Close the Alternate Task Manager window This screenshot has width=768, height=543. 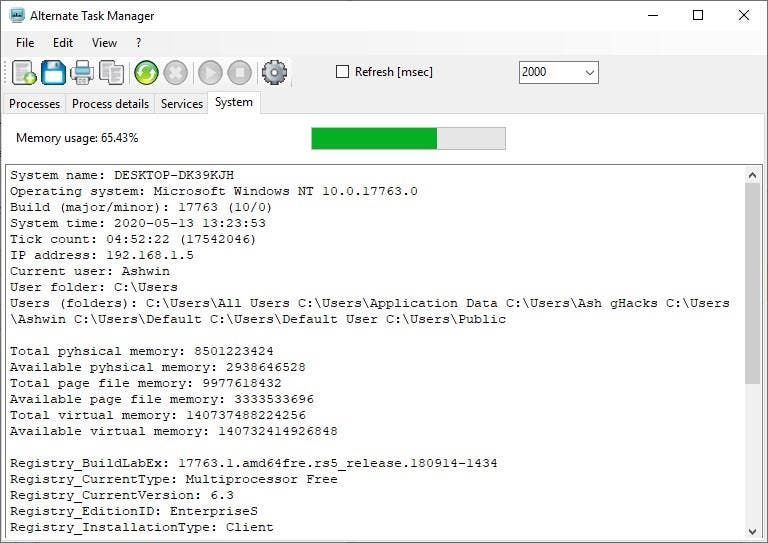coord(744,15)
